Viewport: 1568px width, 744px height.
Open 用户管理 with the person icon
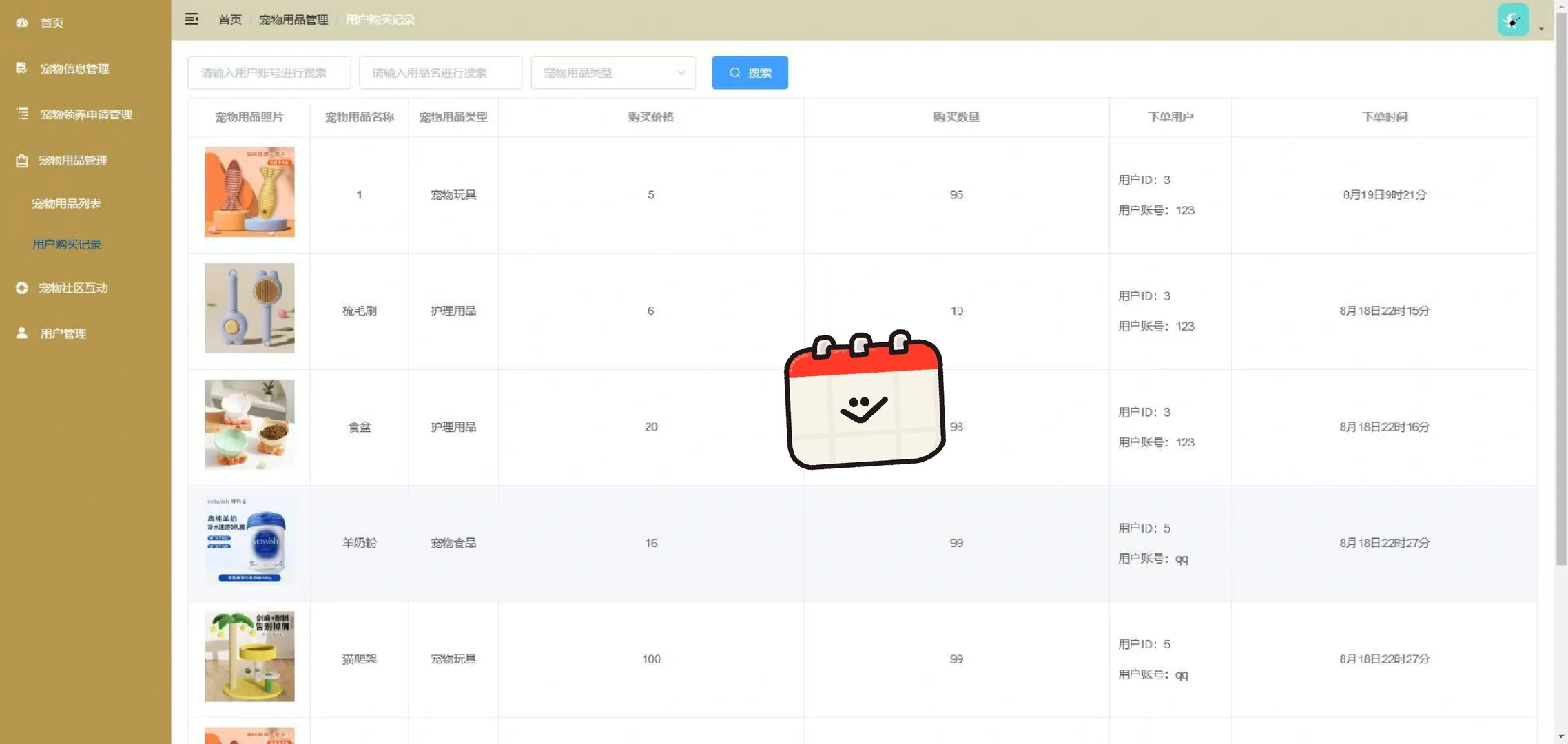point(21,333)
